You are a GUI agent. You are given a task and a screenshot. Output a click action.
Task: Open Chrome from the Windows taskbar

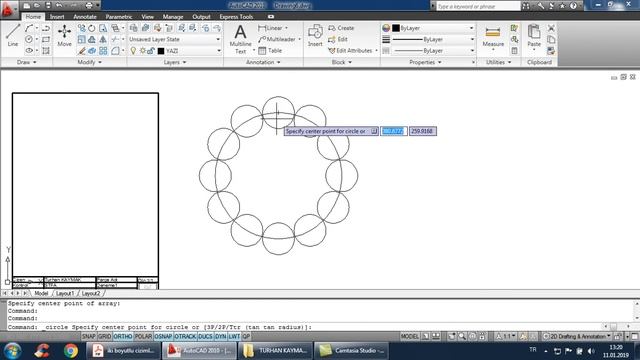click(71, 351)
